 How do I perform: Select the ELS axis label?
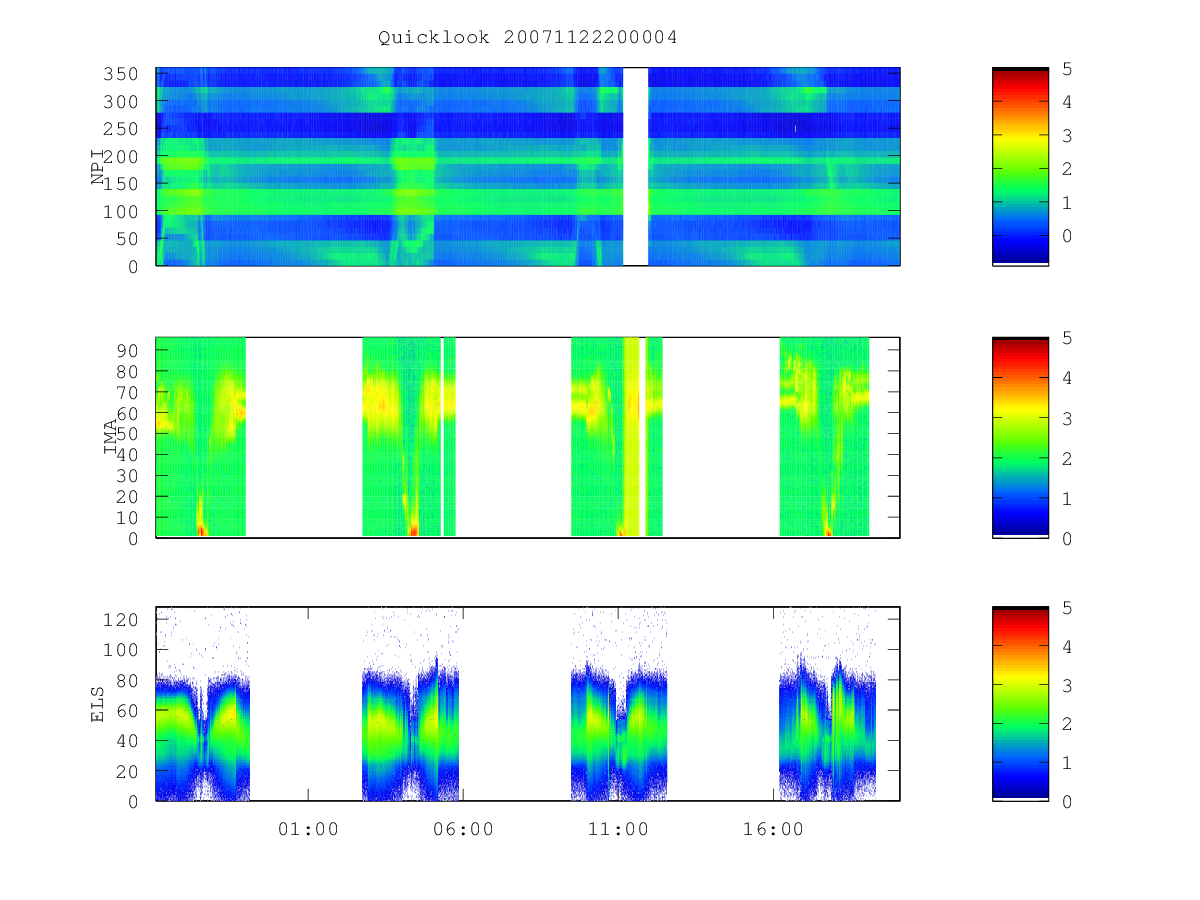(99, 704)
